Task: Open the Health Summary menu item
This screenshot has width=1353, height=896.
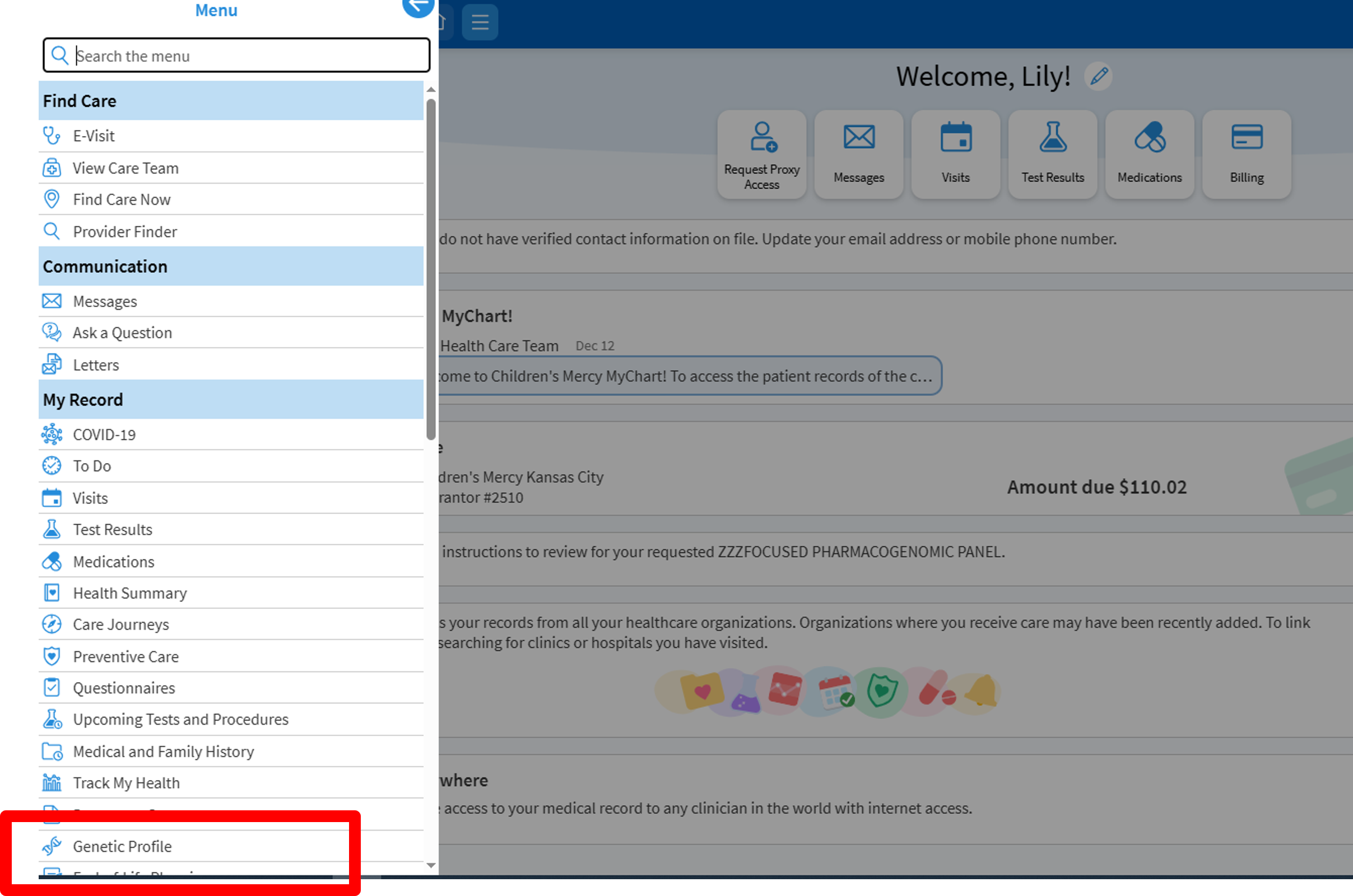Action: point(130,593)
